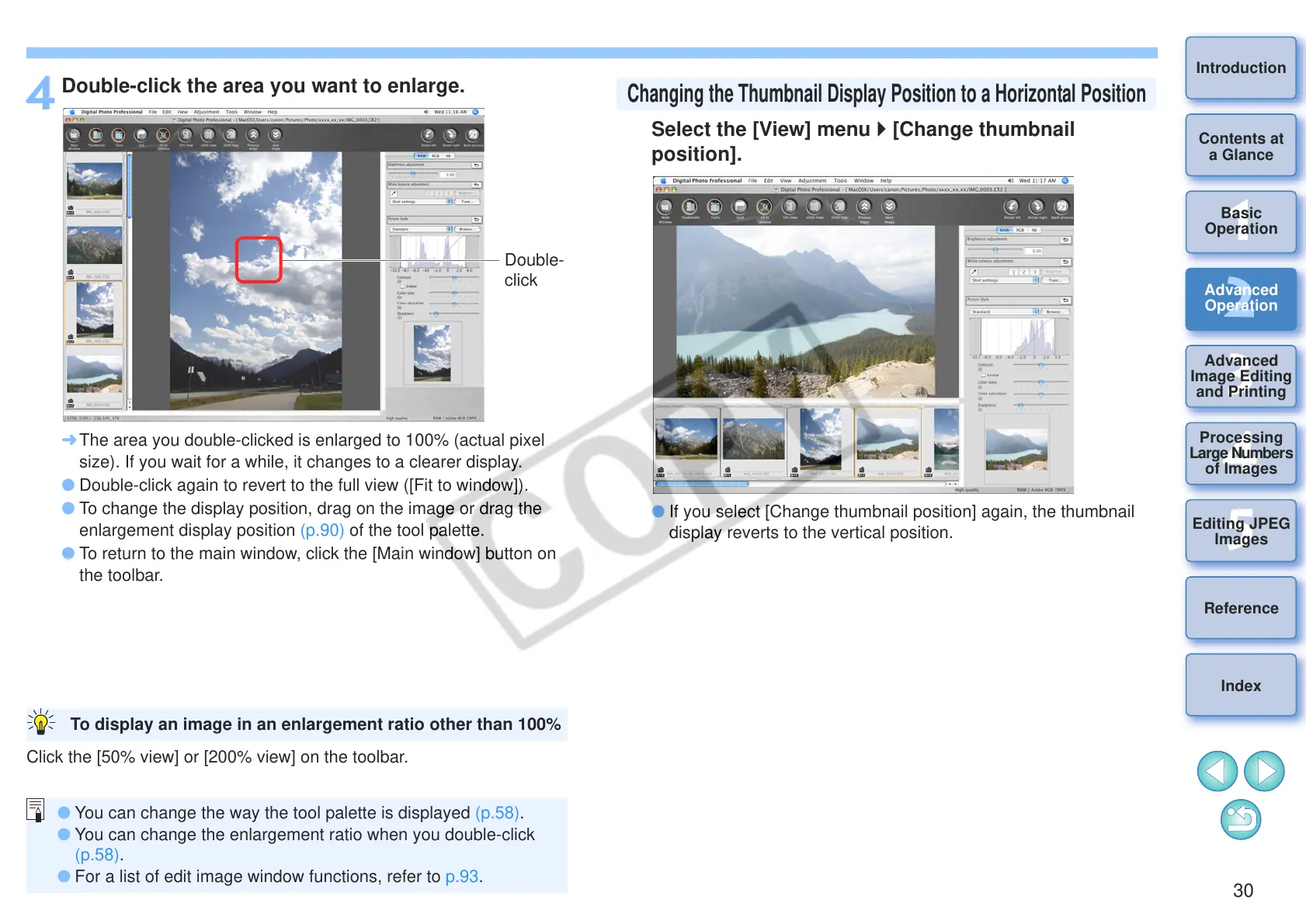This screenshot has width=1306, height=924.
Task: Toggle Tools palette icon in horizontal-thumbnail screenshot
Action: click(x=715, y=207)
